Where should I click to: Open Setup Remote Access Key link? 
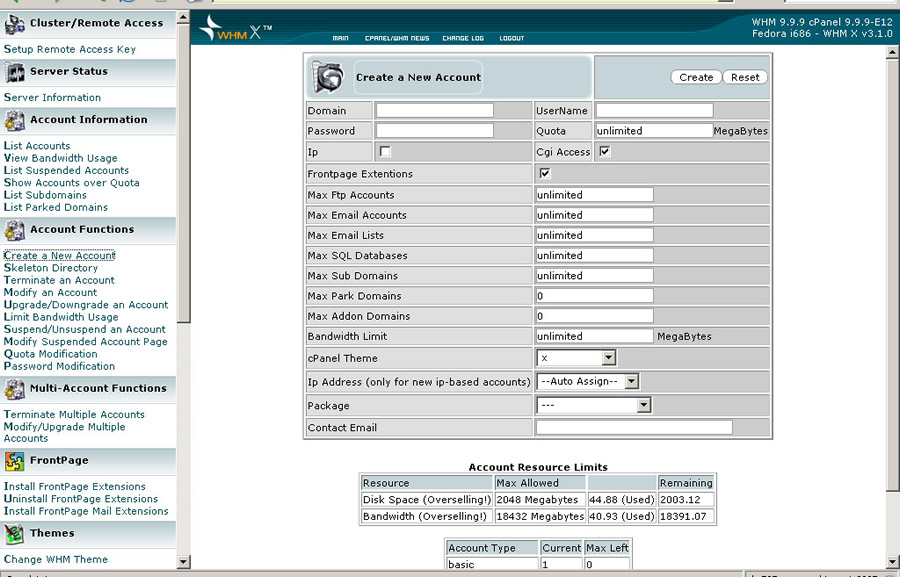coord(70,49)
